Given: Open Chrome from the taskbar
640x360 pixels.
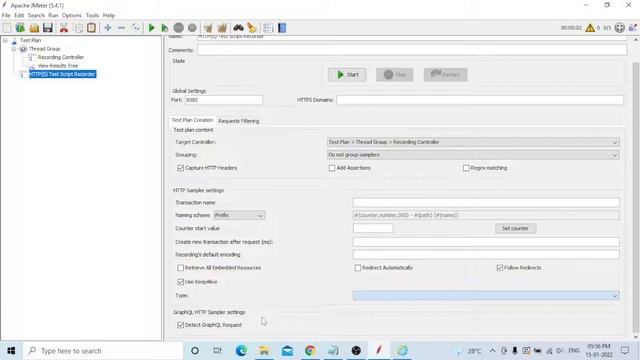Looking at the screenshot, I should (x=310, y=351).
